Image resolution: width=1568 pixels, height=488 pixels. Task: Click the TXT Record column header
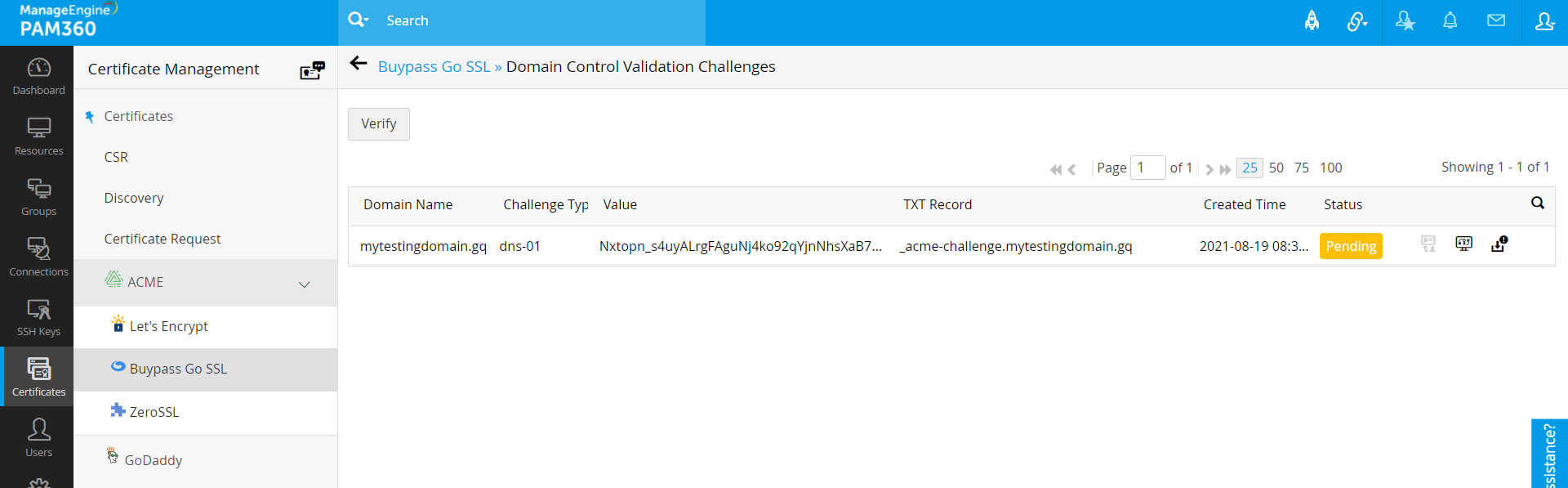pos(938,205)
